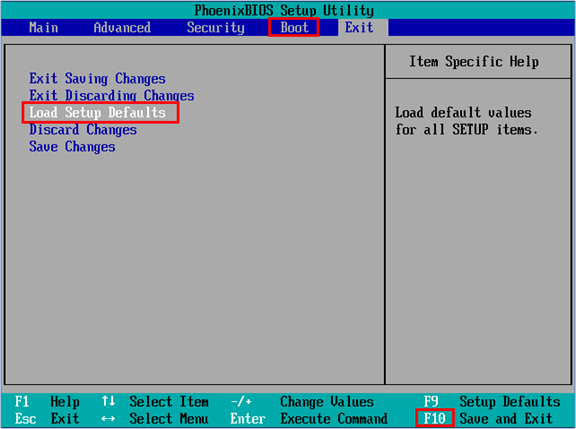
Task: Click the Change Values legend label
Action: coord(327,401)
